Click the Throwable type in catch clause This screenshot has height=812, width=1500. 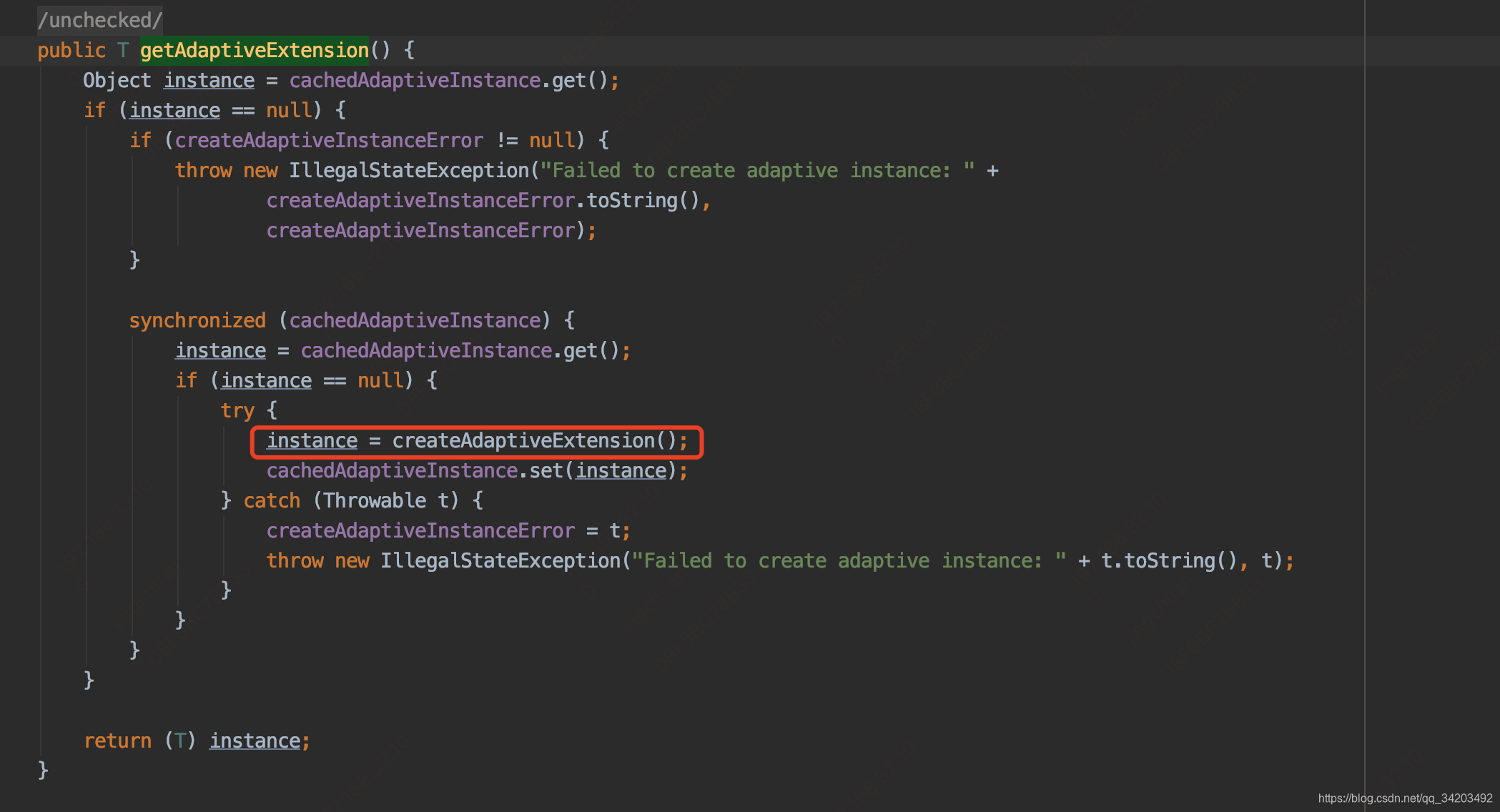click(375, 500)
